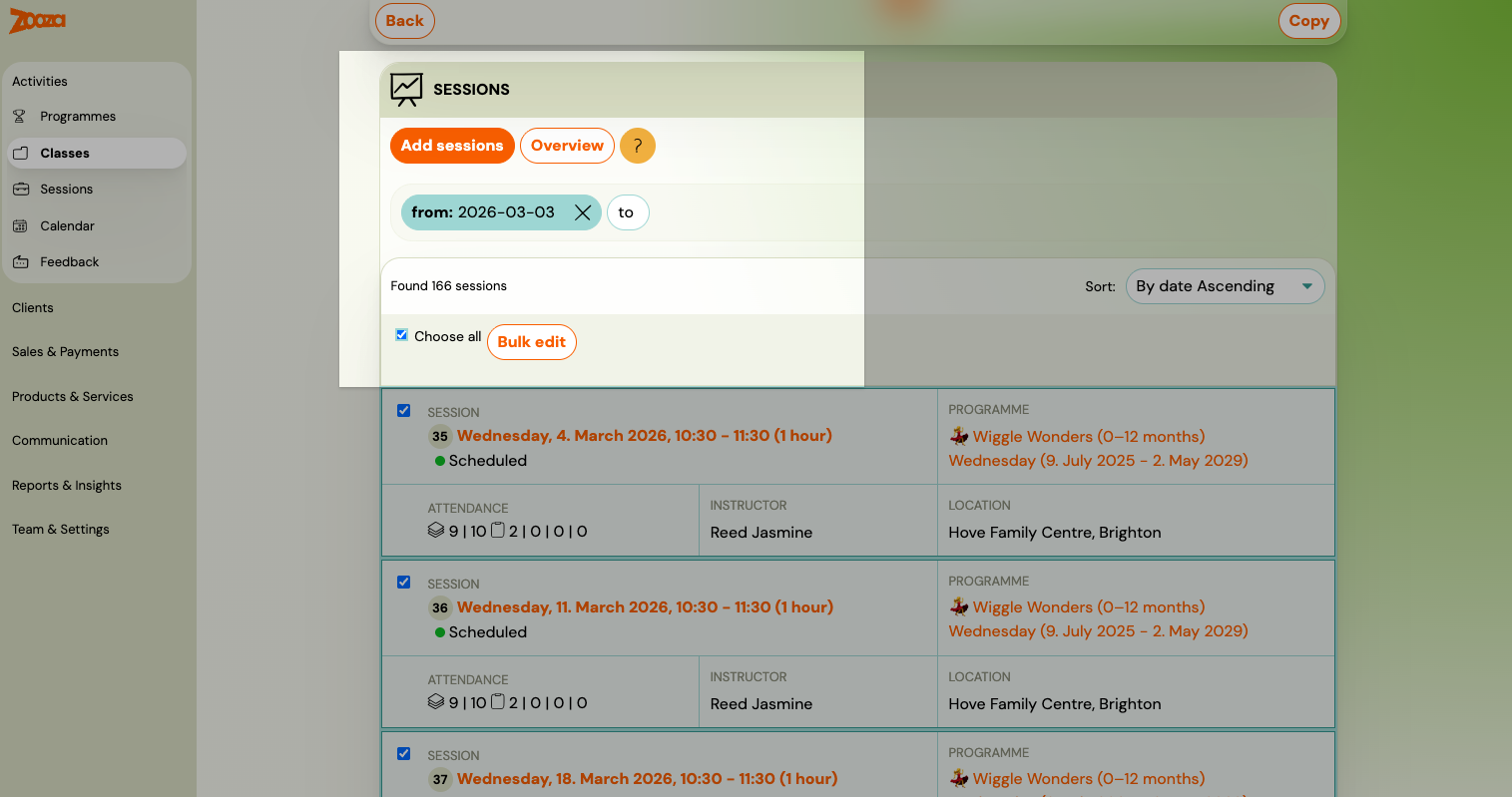Click the green Scheduled dot in session 35
1512x797 pixels.
[440, 461]
